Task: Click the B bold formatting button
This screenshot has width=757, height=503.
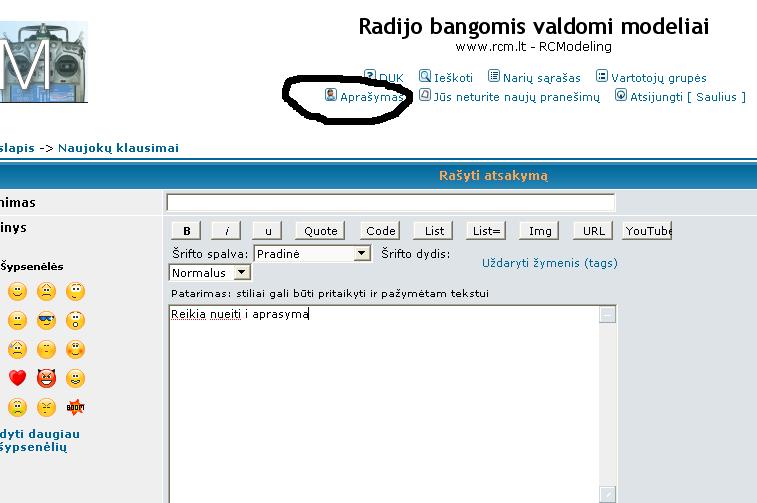Action: 187,231
